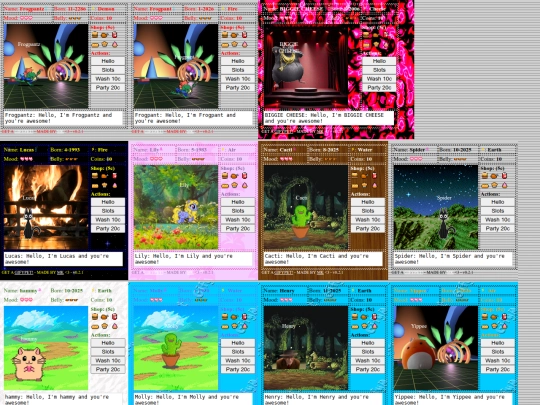Open the GIFYPET link under Cacti
The width and height of the screenshot is (540, 405).
point(284,272)
